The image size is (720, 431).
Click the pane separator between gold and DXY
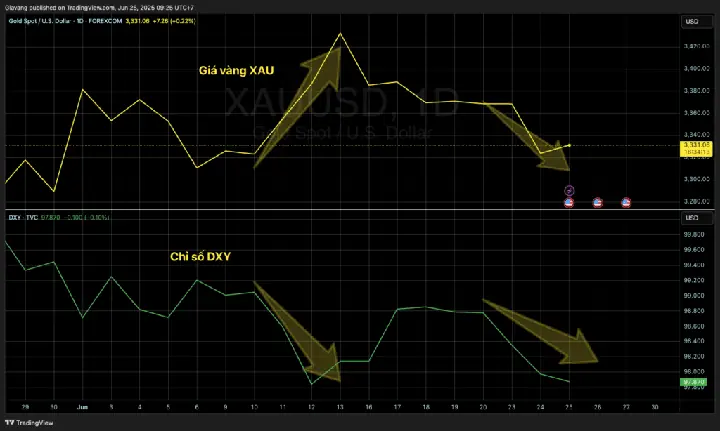(x=342, y=210)
